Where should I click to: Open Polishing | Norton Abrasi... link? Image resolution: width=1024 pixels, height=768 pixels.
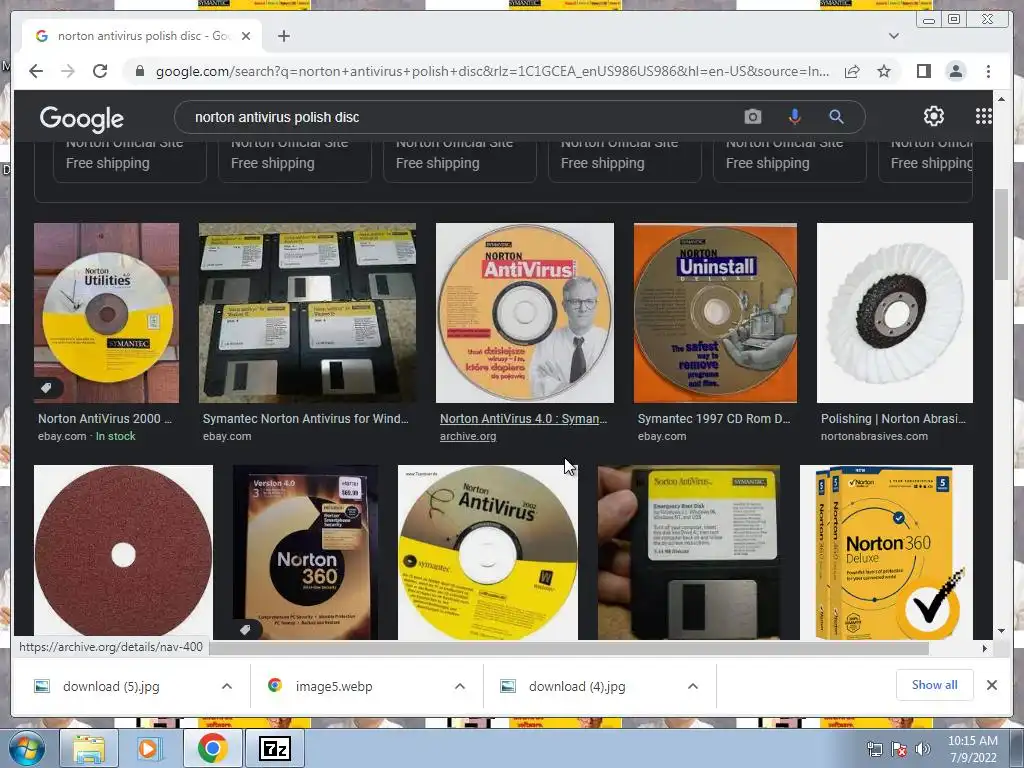tap(893, 419)
